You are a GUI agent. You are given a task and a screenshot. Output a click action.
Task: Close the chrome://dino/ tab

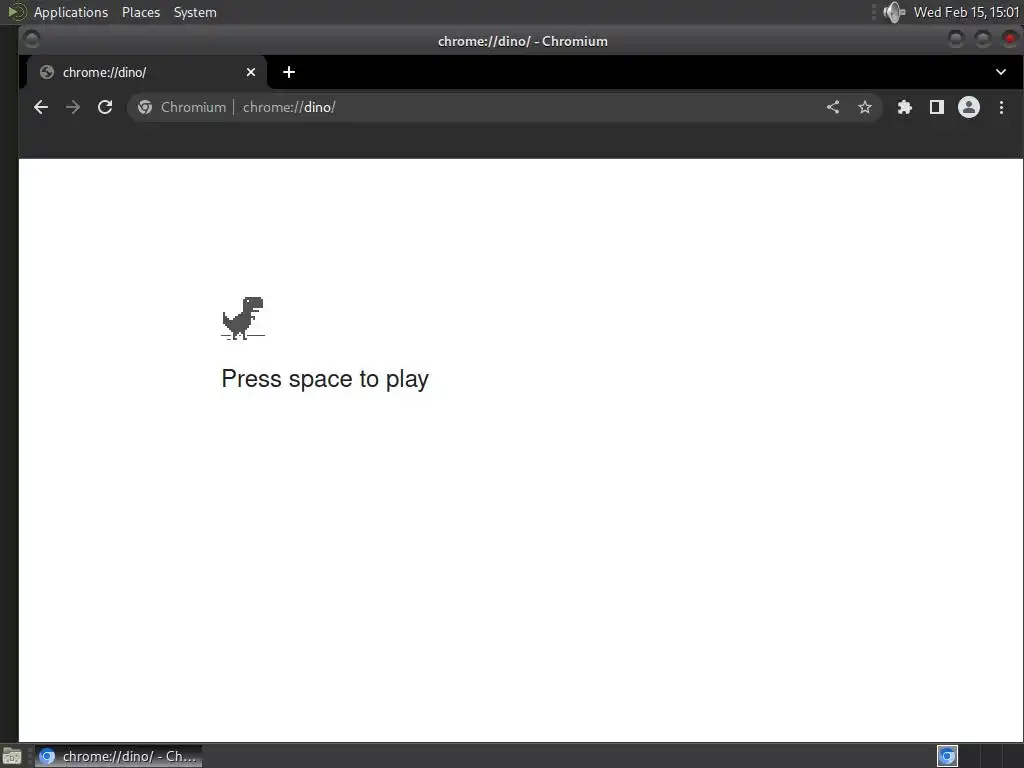click(251, 72)
